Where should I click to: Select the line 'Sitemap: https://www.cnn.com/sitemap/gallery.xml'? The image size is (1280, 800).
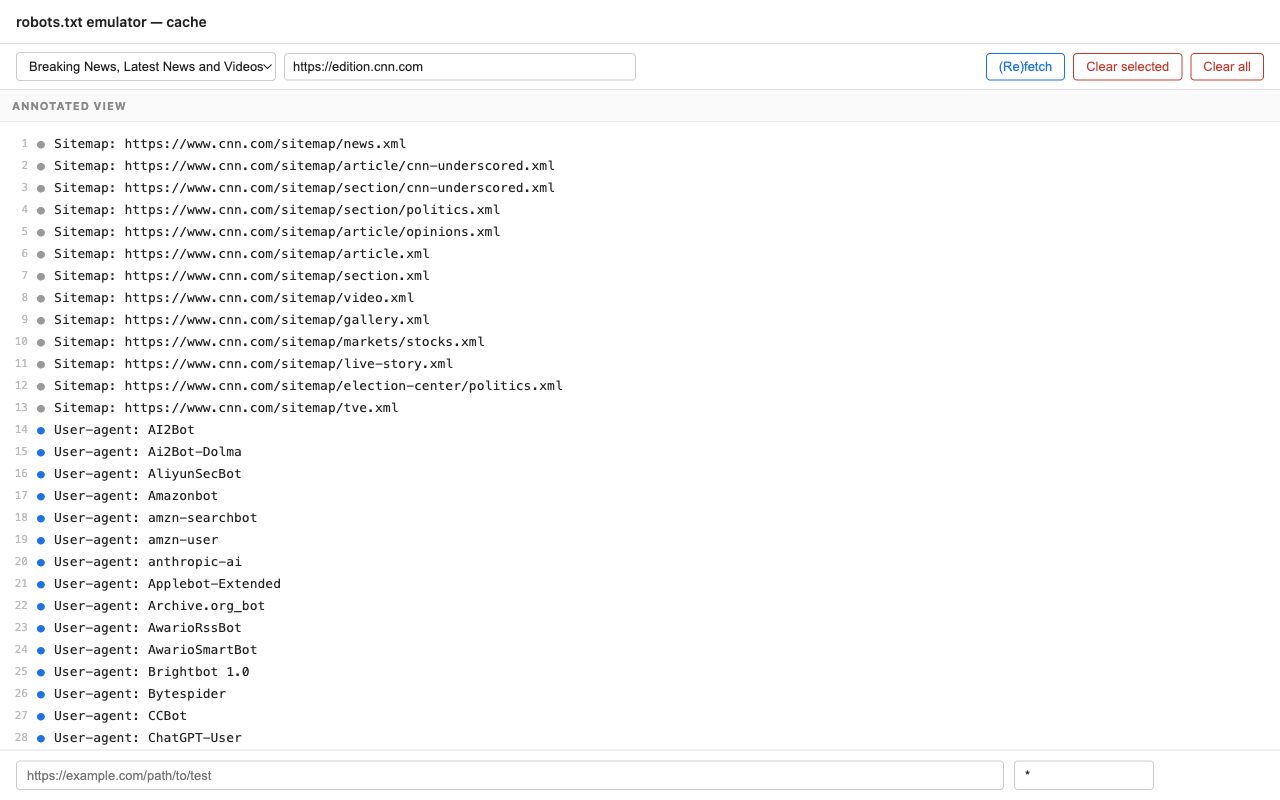(x=242, y=320)
